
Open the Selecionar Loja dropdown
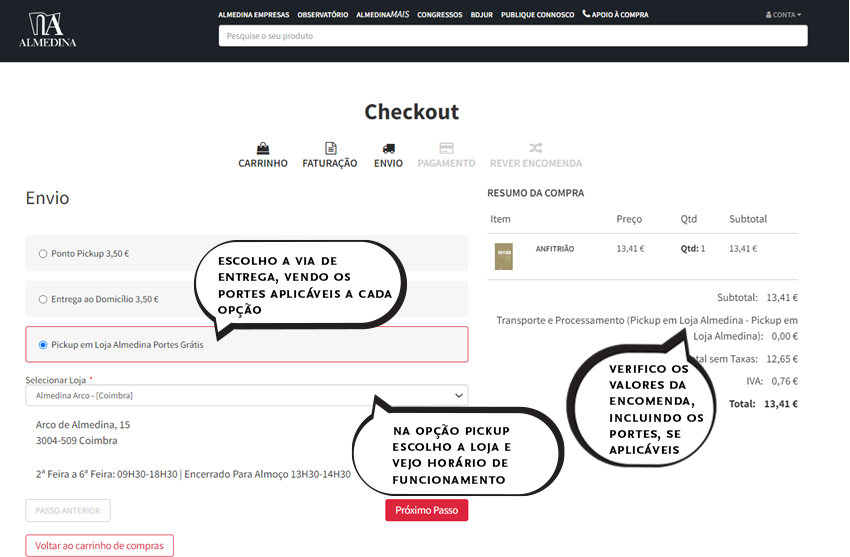point(246,396)
